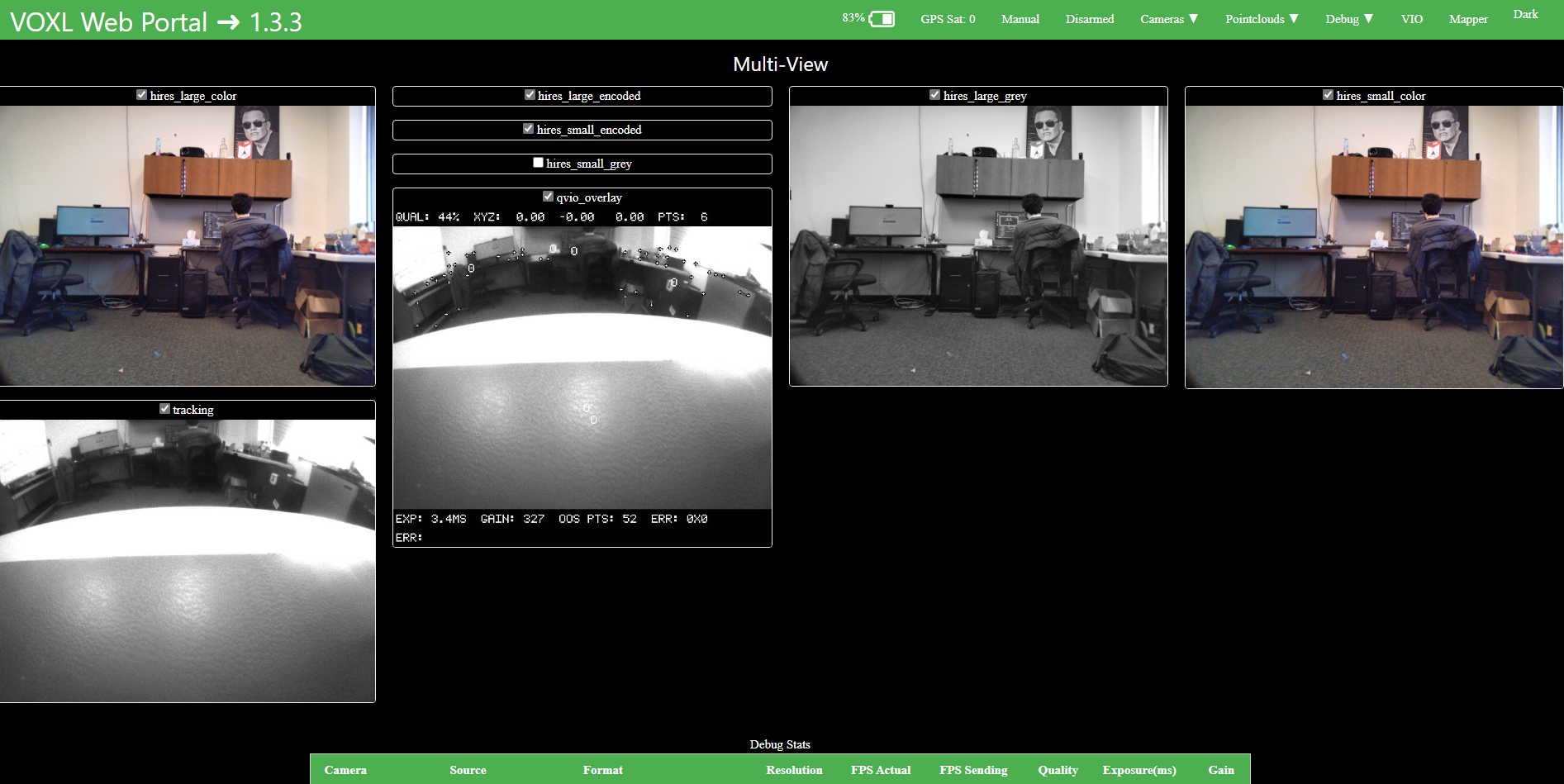Screen dimensions: 1564x784
Task: Enable the hires_small_grey checkbox
Action: tap(539, 163)
